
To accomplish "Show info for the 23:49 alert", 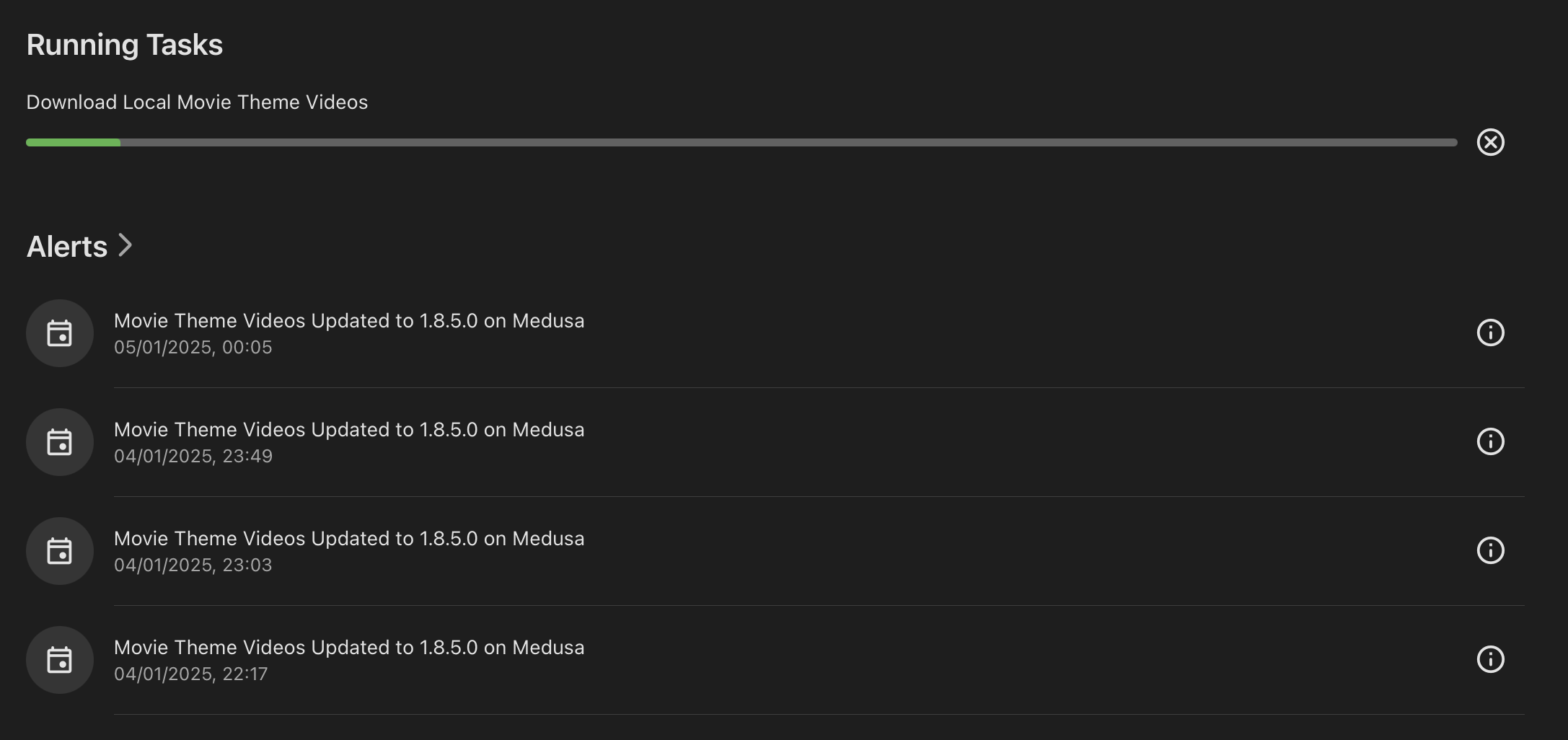I will [x=1490, y=441].
